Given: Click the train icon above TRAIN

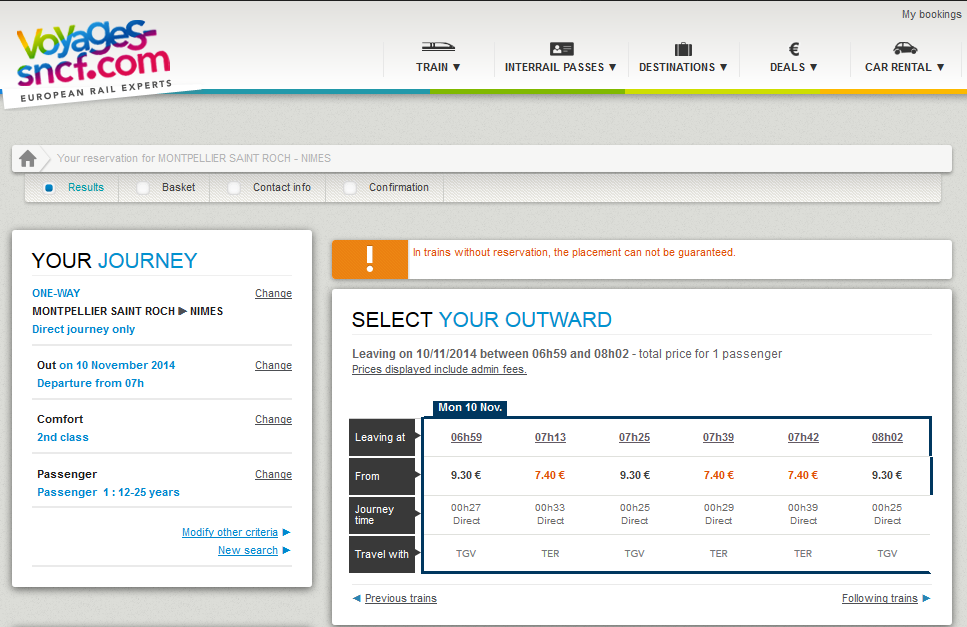Looking at the screenshot, I should click(x=438, y=47).
